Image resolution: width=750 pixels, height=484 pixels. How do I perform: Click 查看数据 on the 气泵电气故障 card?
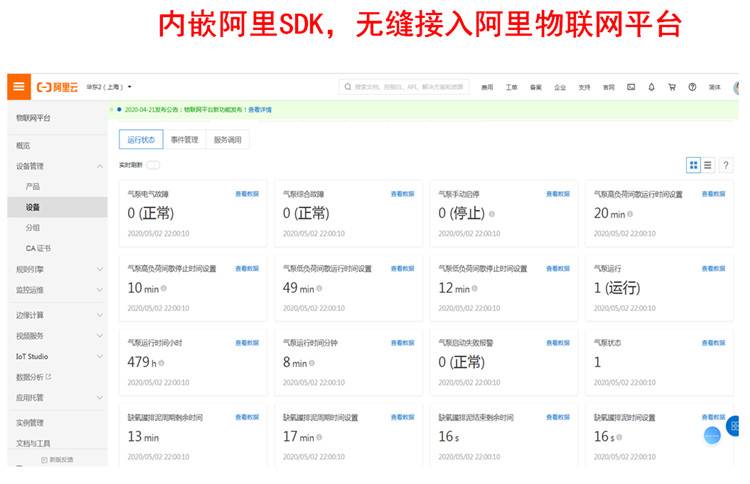coord(247,194)
